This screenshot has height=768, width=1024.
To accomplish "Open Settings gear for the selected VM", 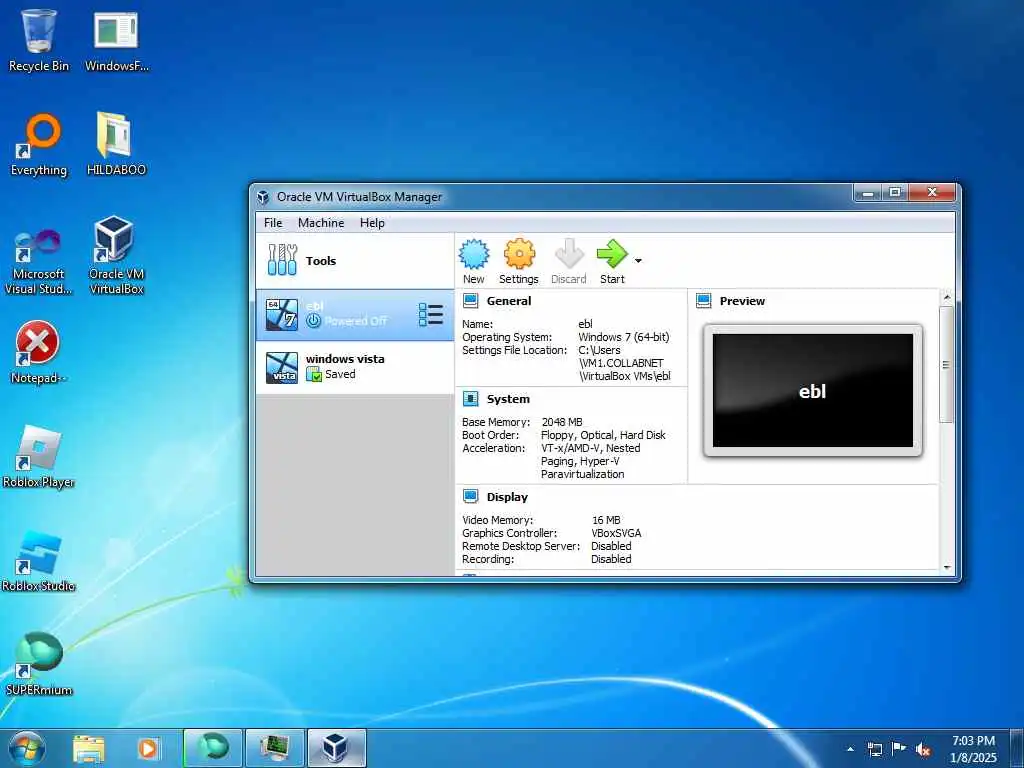I will coord(519,254).
